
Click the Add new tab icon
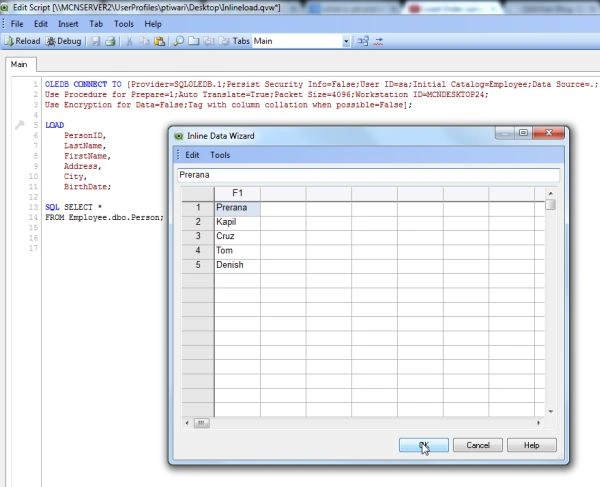click(x=194, y=41)
